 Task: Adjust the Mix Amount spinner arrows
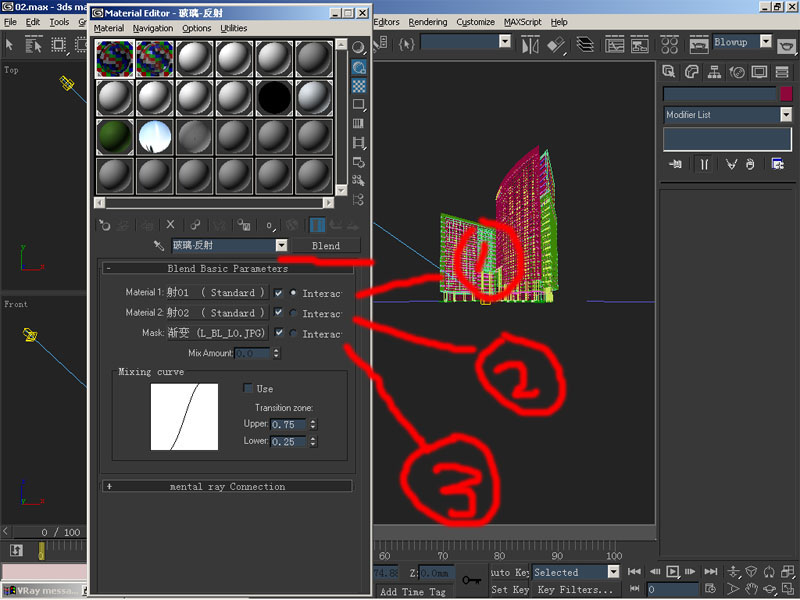(277, 353)
